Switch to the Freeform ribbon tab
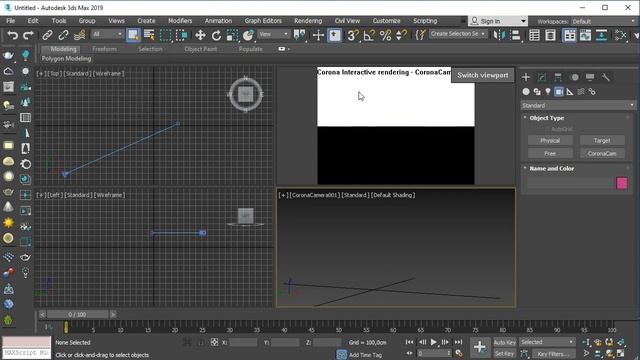The width and height of the screenshot is (640, 360). tap(104, 49)
